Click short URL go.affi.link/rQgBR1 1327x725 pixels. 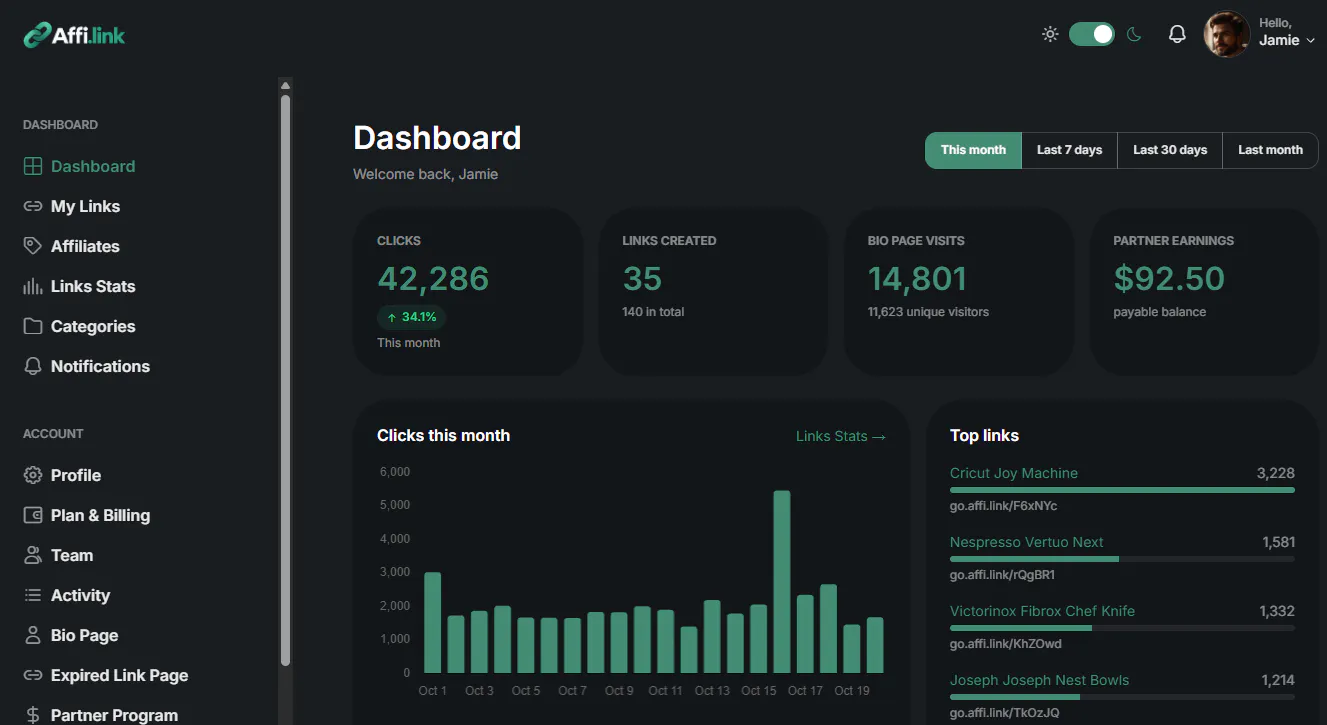pos(1002,575)
